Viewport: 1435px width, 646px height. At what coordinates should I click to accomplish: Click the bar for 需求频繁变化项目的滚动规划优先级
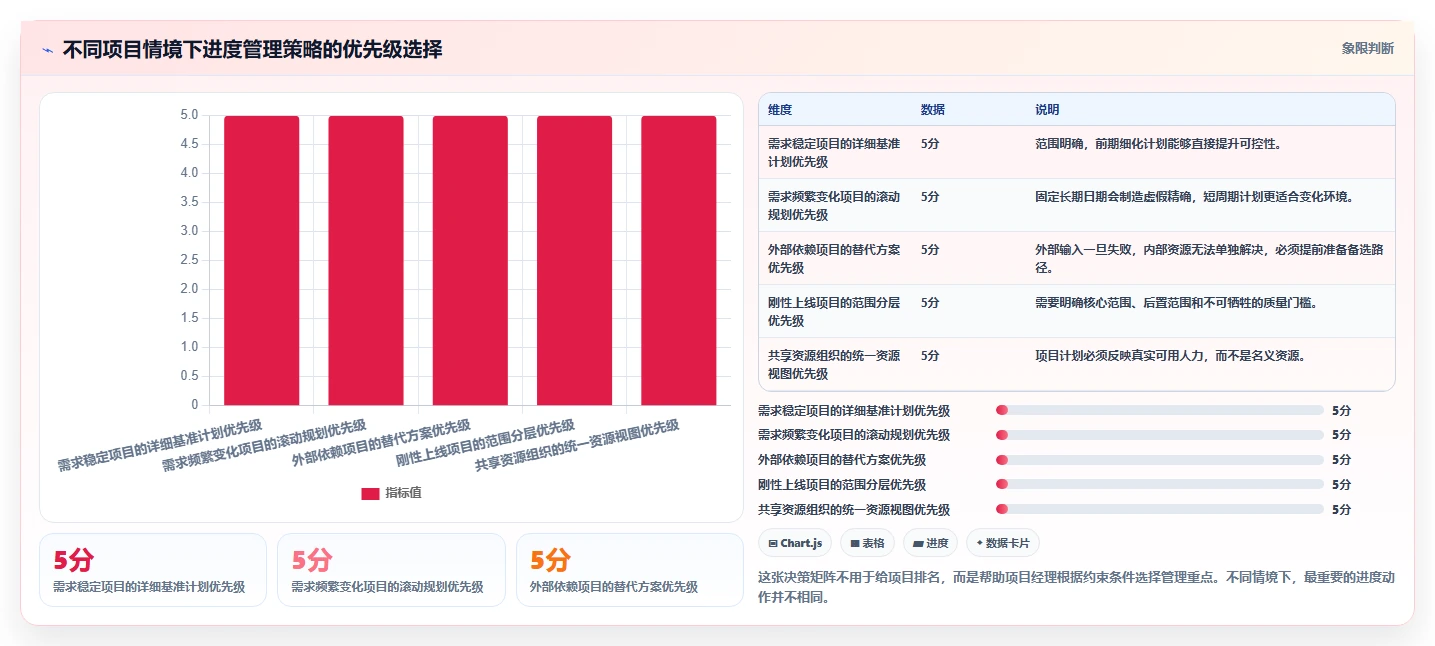tap(366, 260)
